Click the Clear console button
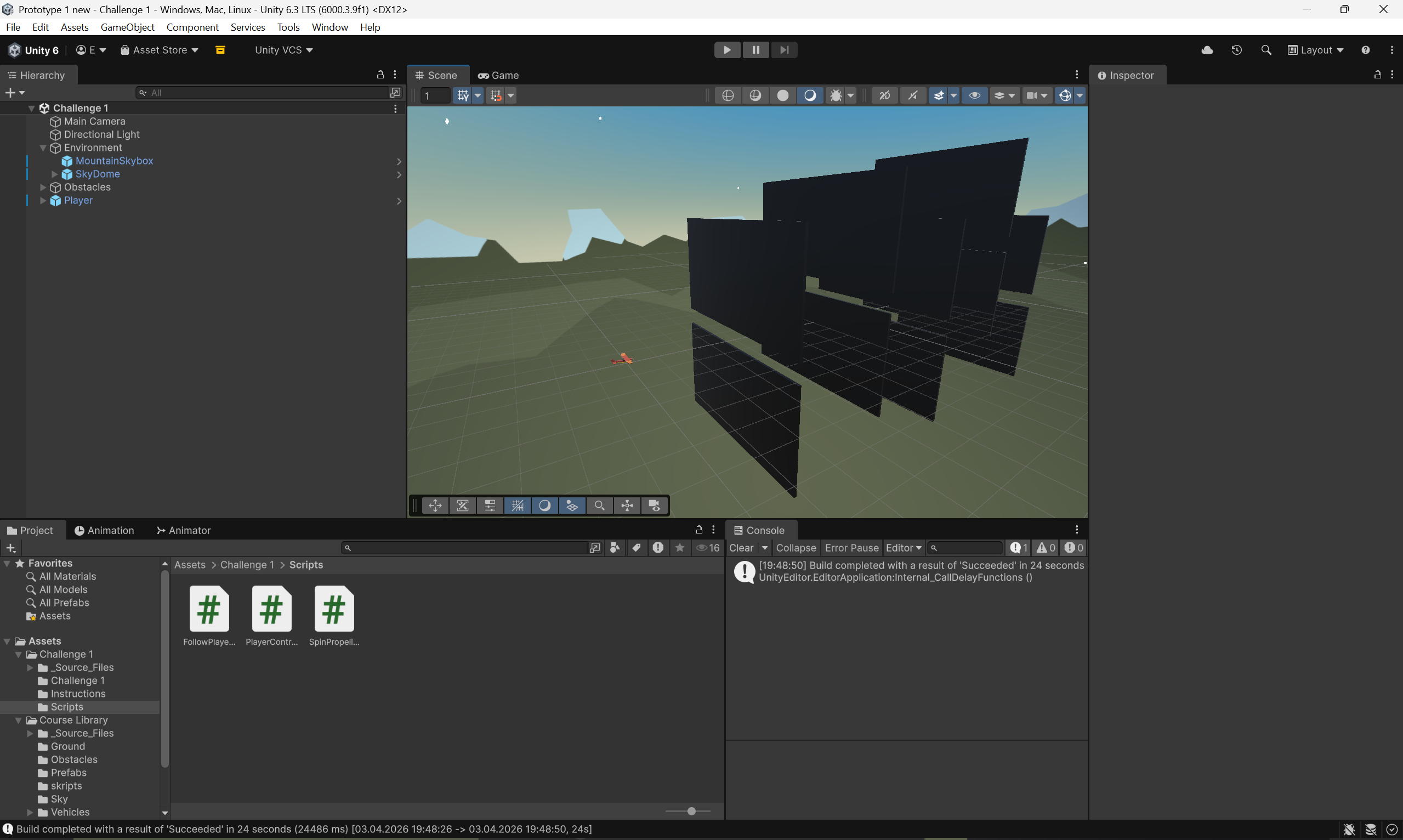This screenshot has width=1403, height=840. [740, 547]
